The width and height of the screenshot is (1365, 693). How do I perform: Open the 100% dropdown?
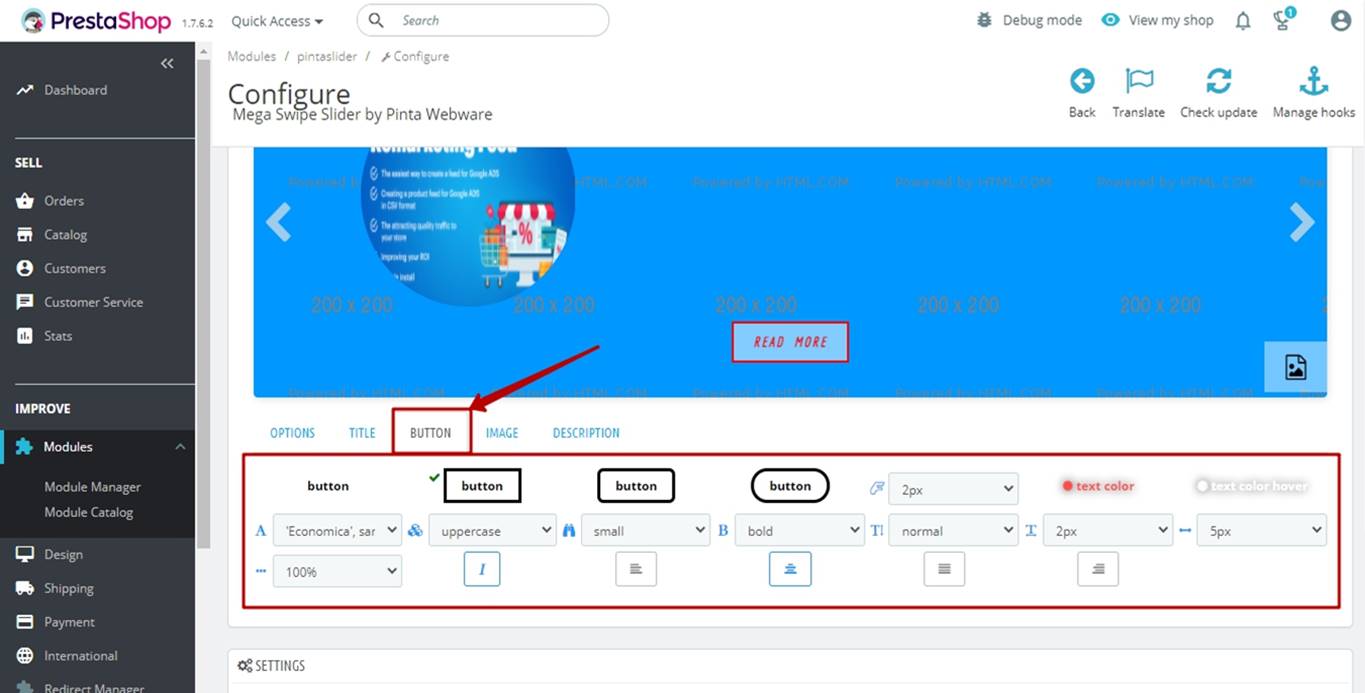[x=337, y=572]
